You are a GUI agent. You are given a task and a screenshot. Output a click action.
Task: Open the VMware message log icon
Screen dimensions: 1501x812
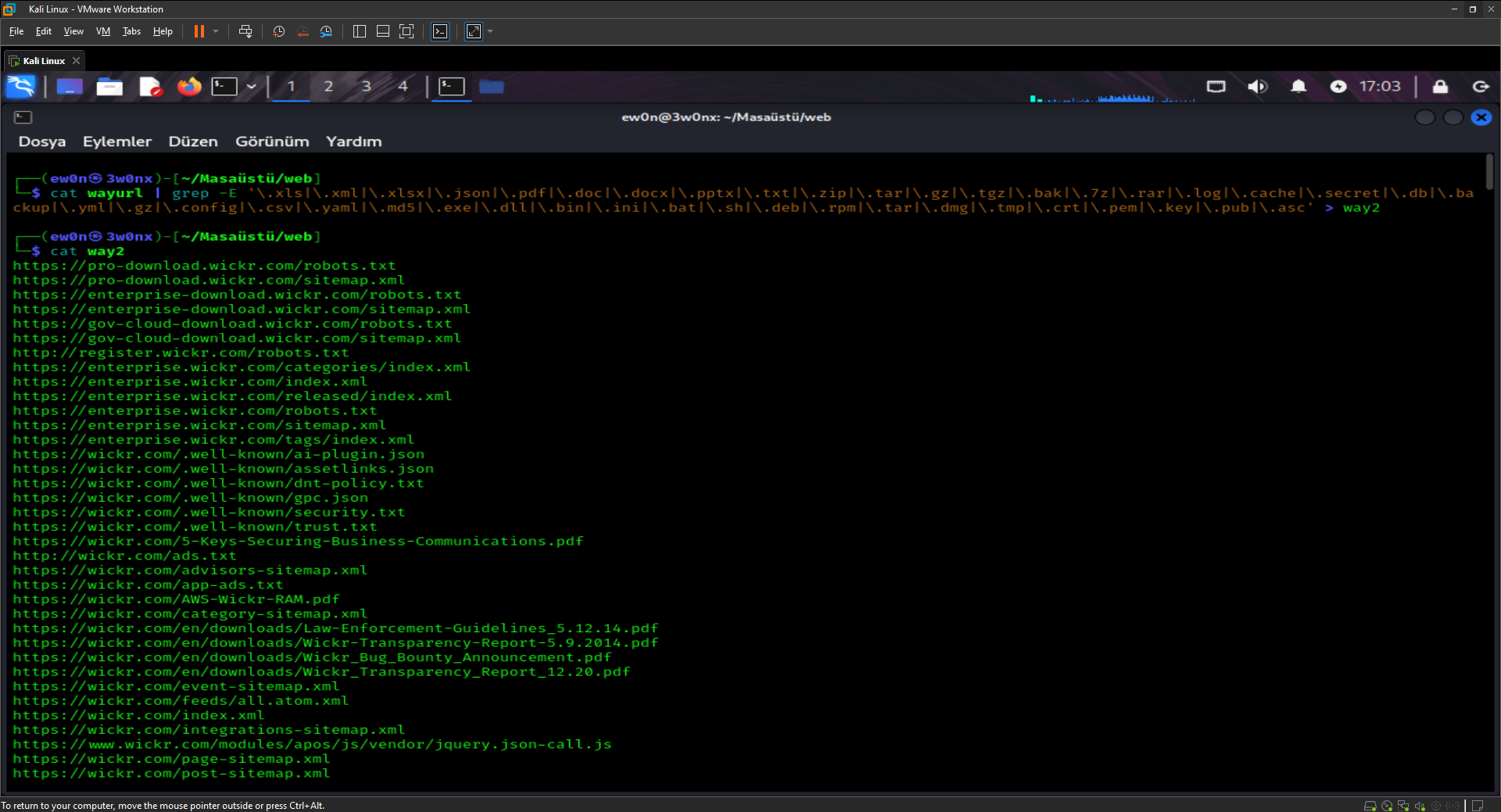point(1478,806)
